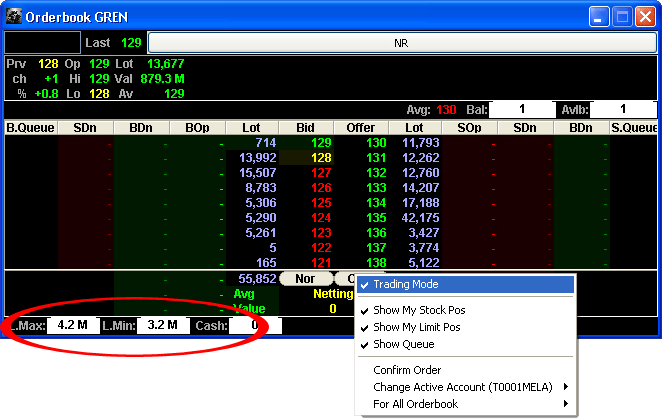Select bid price 129
The height and width of the screenshot is (419, 662).
pyautogui.click(x=321, y=143)
